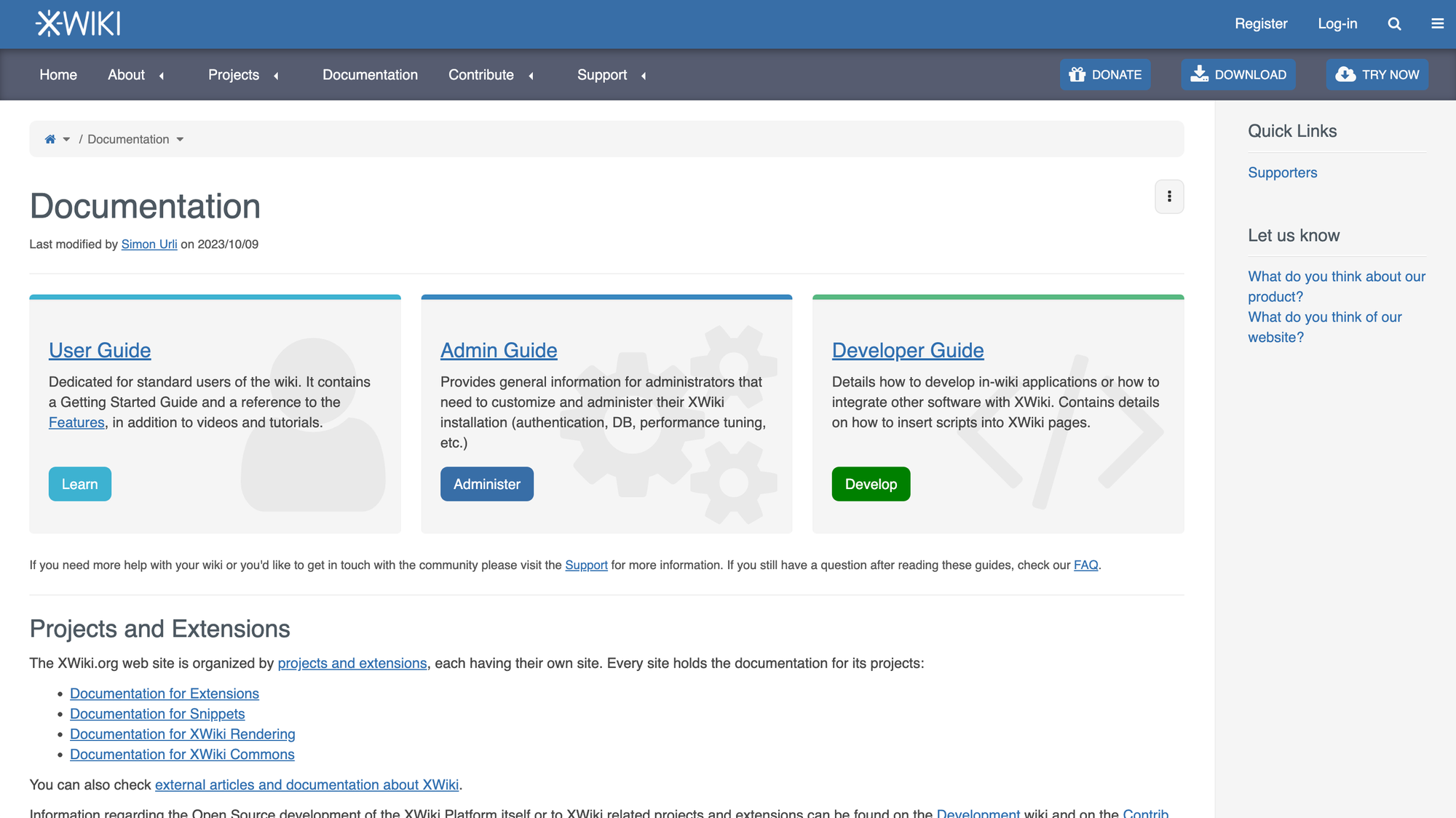Image resolution: width=1456 pixels, height=818 pixels.
Task: Click the Register link
Action: click(1261, 24)
